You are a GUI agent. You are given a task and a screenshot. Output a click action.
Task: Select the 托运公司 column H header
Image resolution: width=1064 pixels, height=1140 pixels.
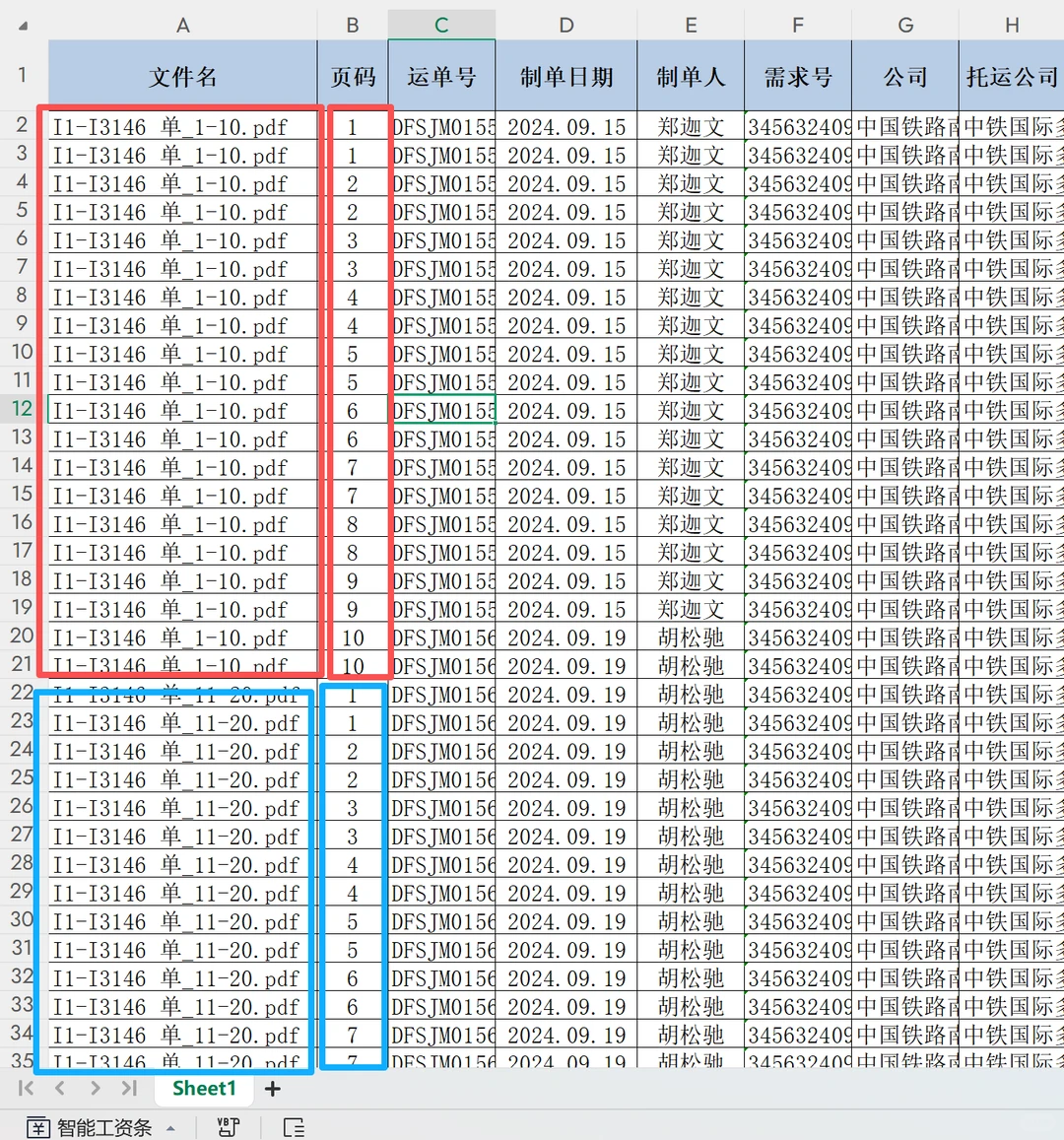click(1011, 25)
